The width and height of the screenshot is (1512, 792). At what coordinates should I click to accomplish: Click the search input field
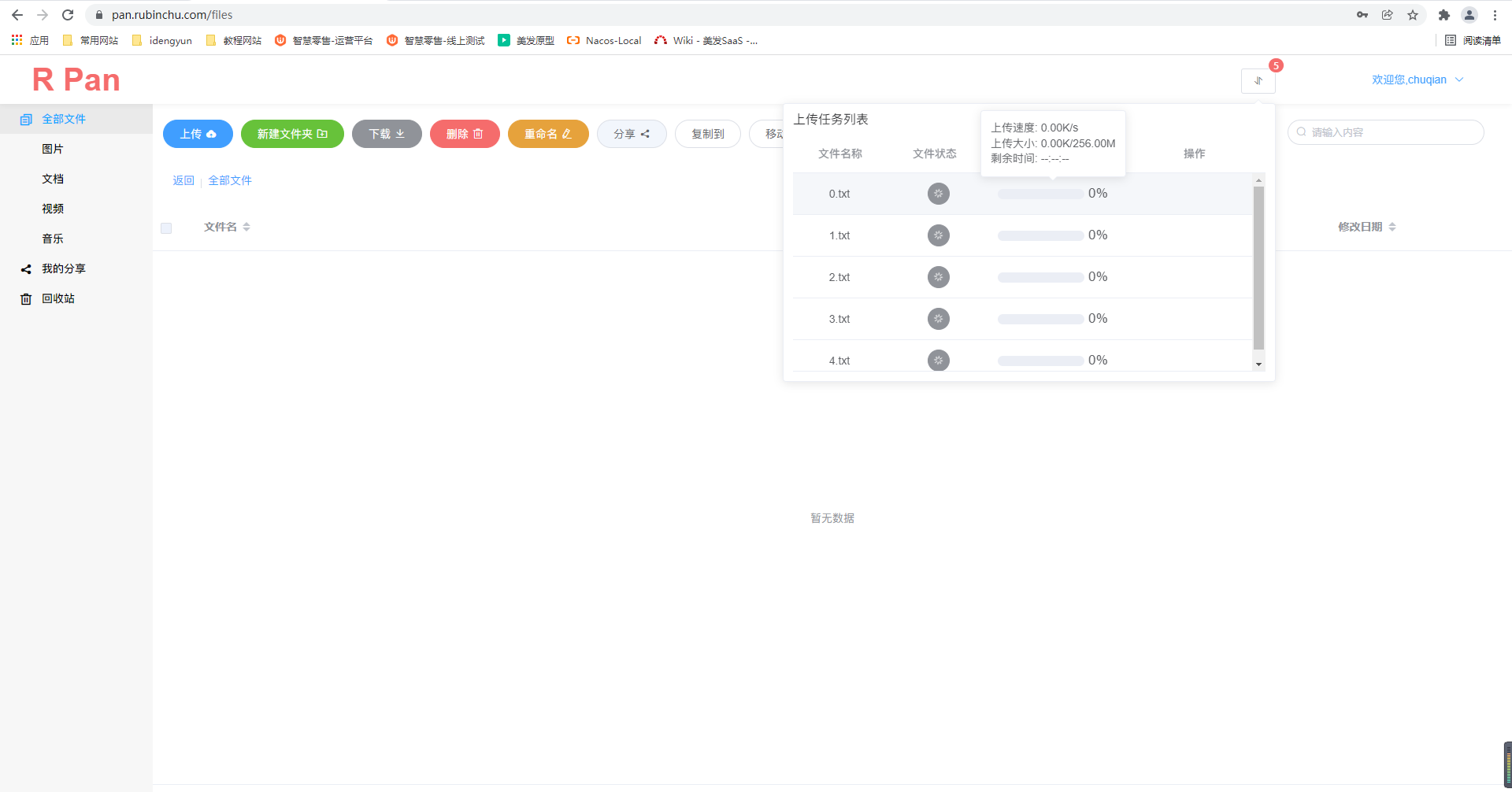point(1386,132)
